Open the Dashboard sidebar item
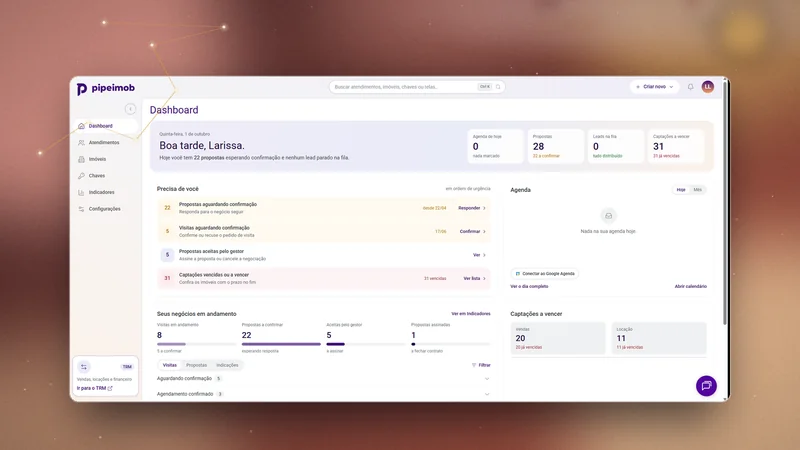800x450 pixels. coord(105,126)
